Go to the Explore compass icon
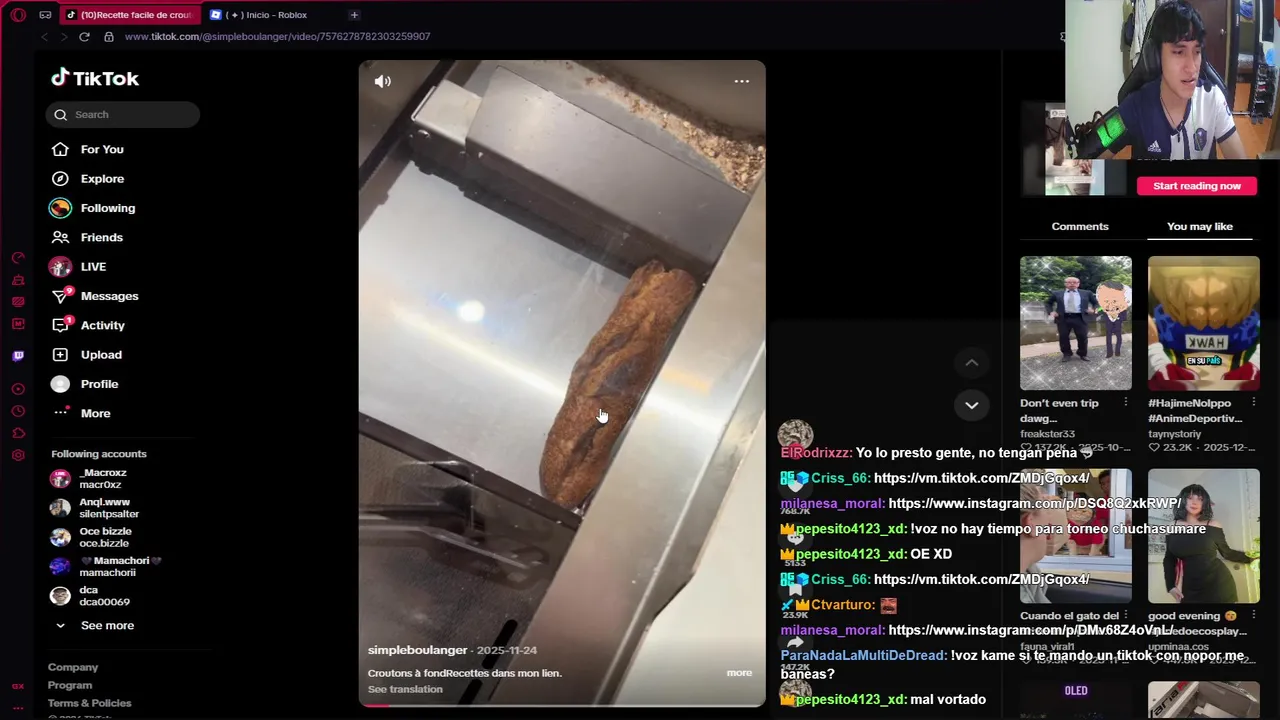This screenshot has width=1280, height=720. 60,179
